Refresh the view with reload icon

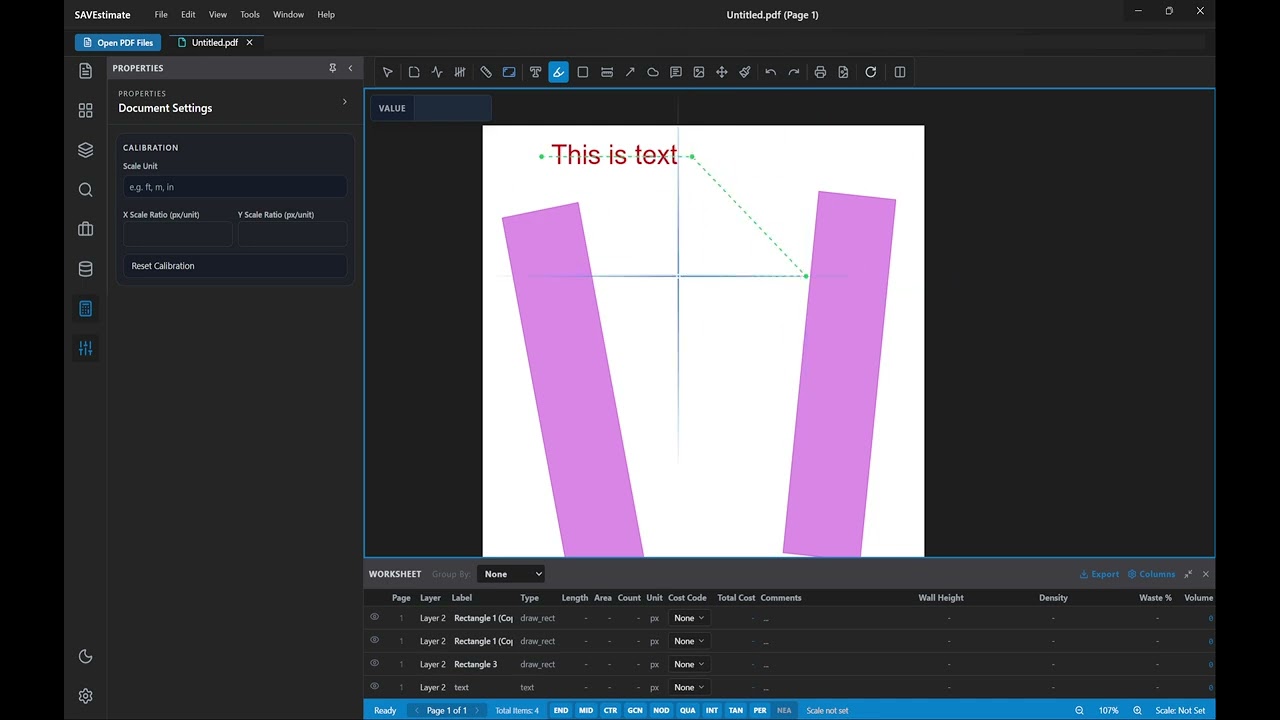(871, 72)
